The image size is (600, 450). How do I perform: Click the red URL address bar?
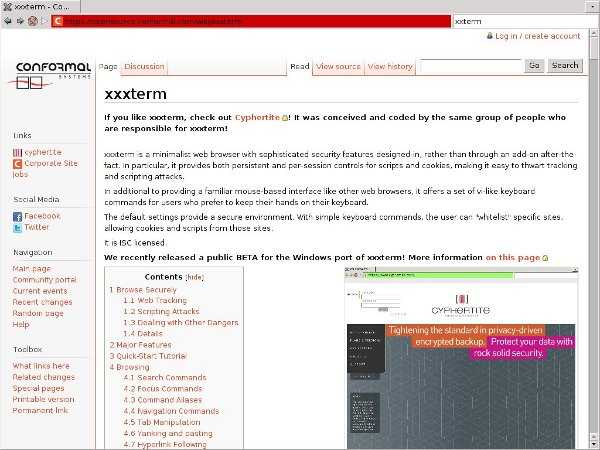pos(251,21)
